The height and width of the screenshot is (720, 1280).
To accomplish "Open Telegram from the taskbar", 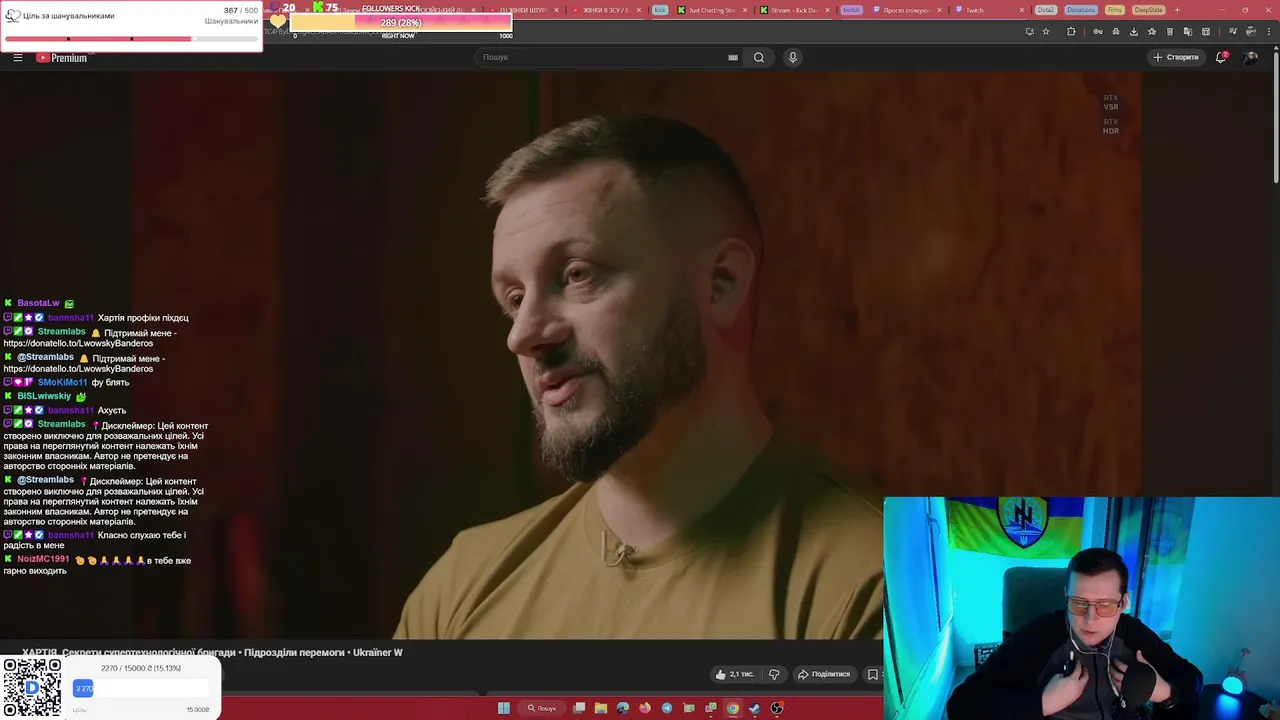I will coord(667,708).
